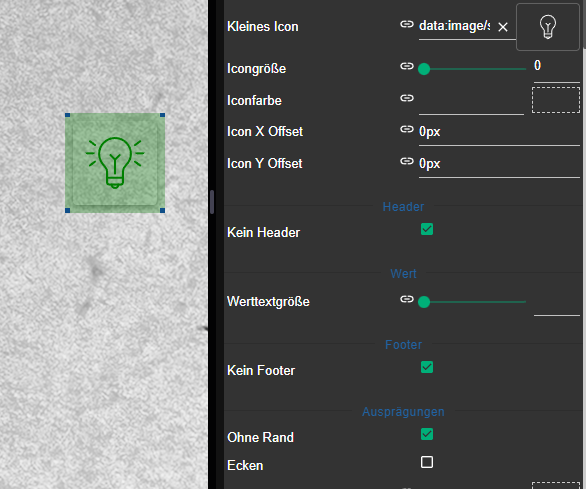Click the panel splitter handle between canvas and properties
Image resolution: width=586 pixels, height=489 pixels.
click(x=212, y=202)
